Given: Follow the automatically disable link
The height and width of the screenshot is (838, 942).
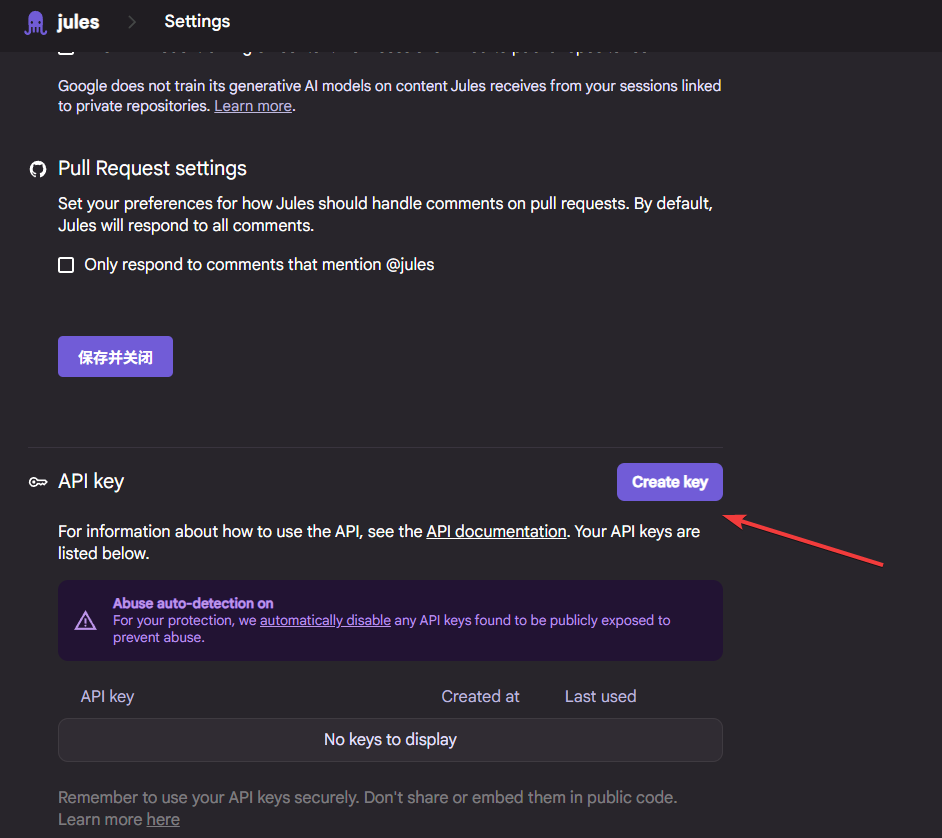Looking at the screenshot, I should (325, 620).
